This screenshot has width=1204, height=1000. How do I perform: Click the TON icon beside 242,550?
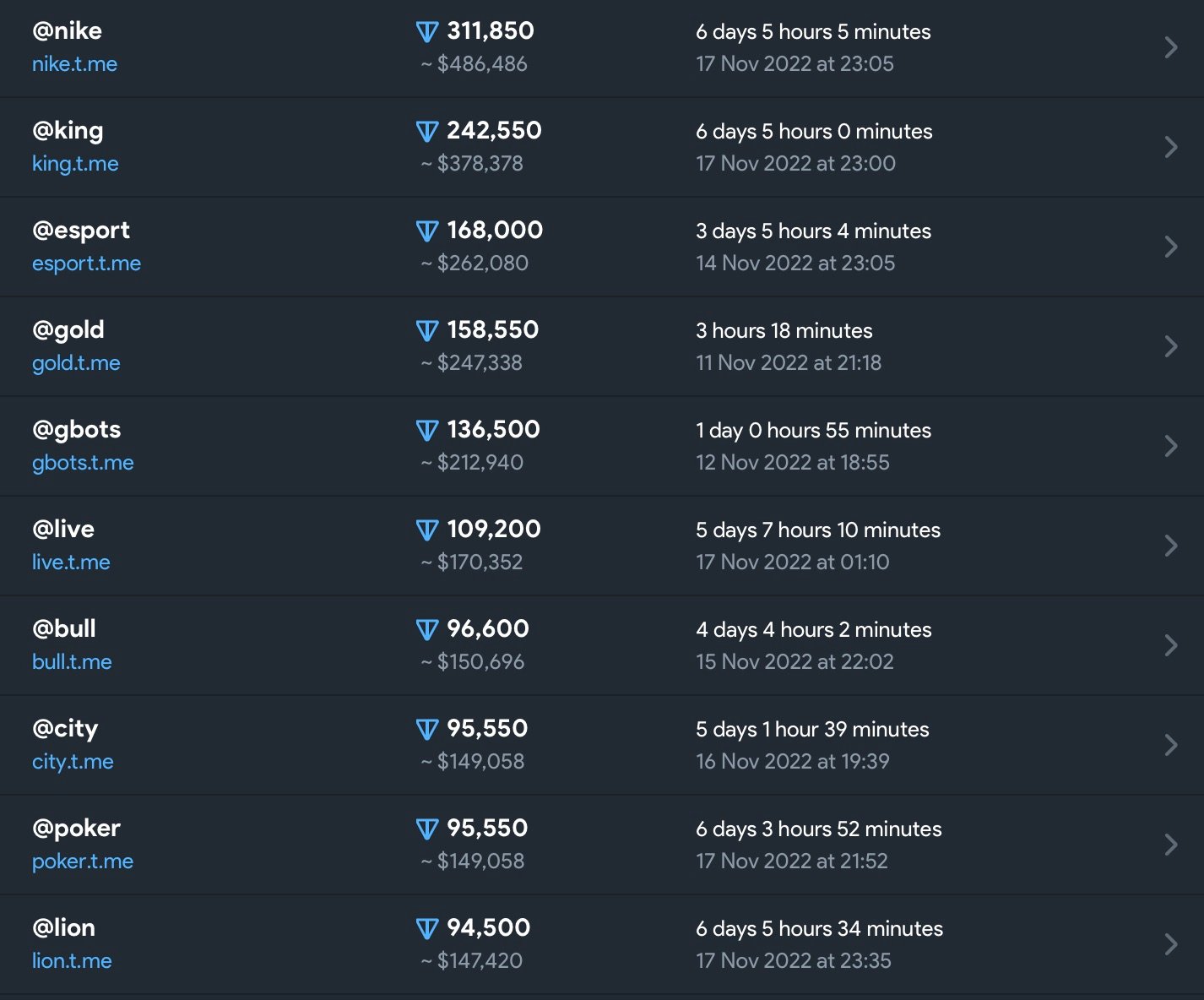[x=427, y=132]
